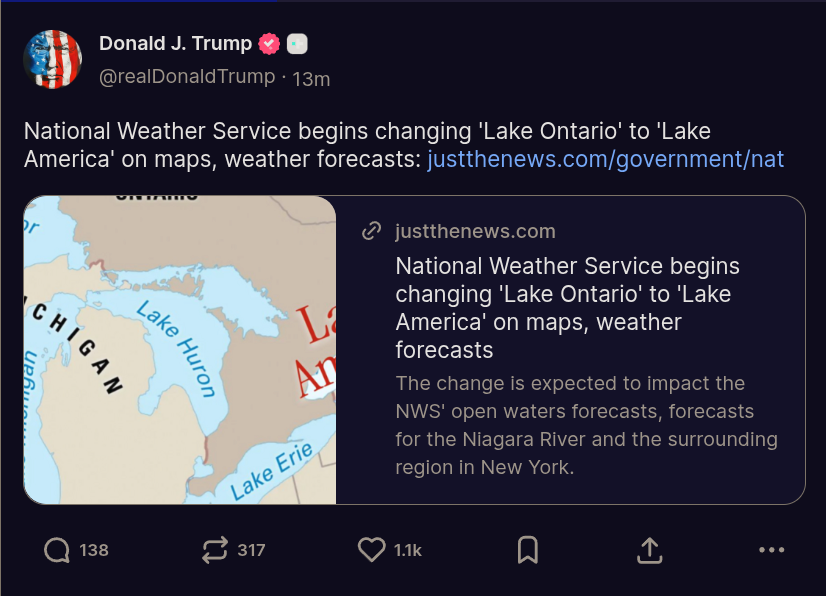
Task: Like the post with heart icon
Action: coord(372,550)
